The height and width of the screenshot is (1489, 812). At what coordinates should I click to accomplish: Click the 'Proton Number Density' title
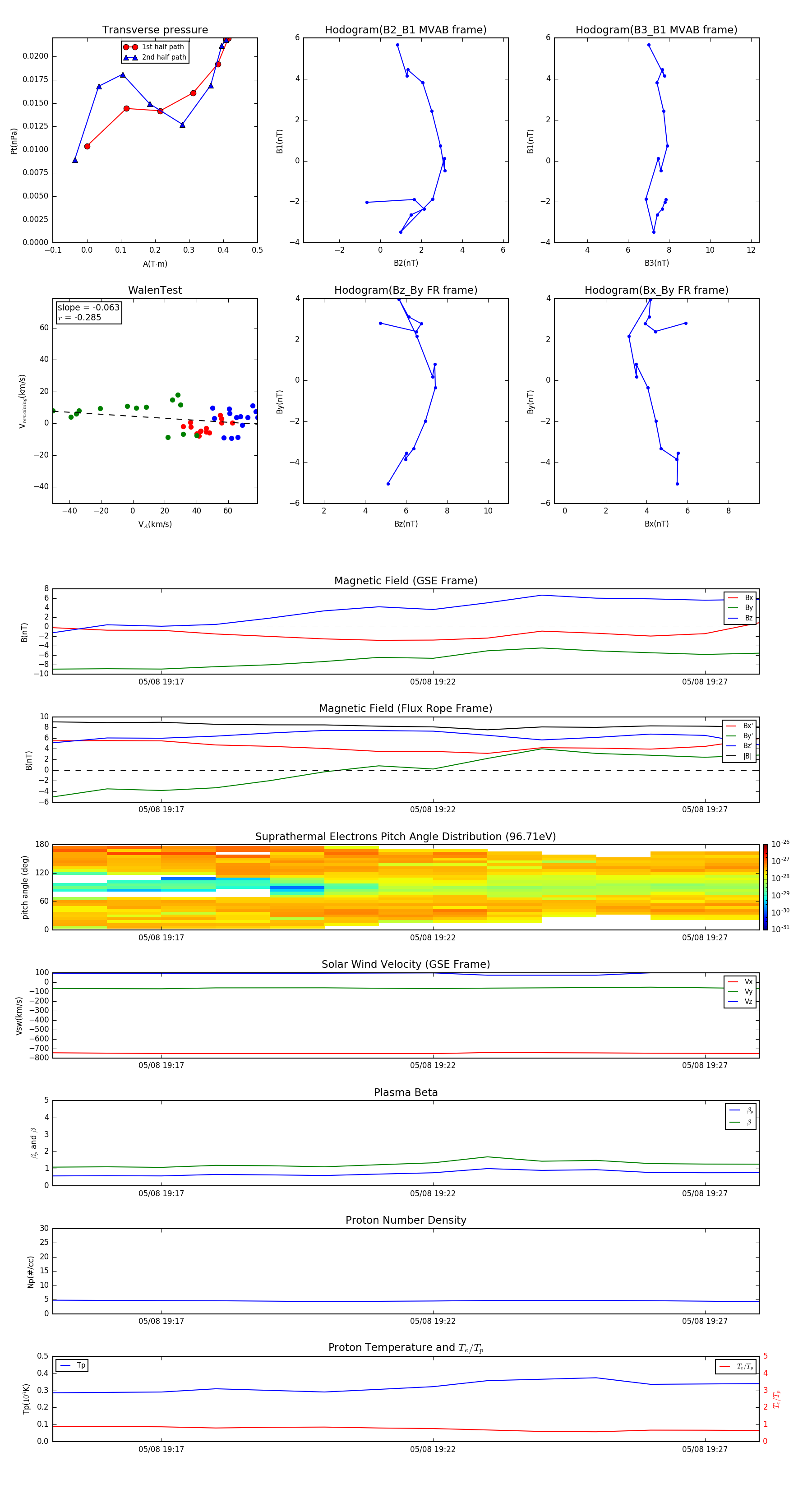point(406,1220)
